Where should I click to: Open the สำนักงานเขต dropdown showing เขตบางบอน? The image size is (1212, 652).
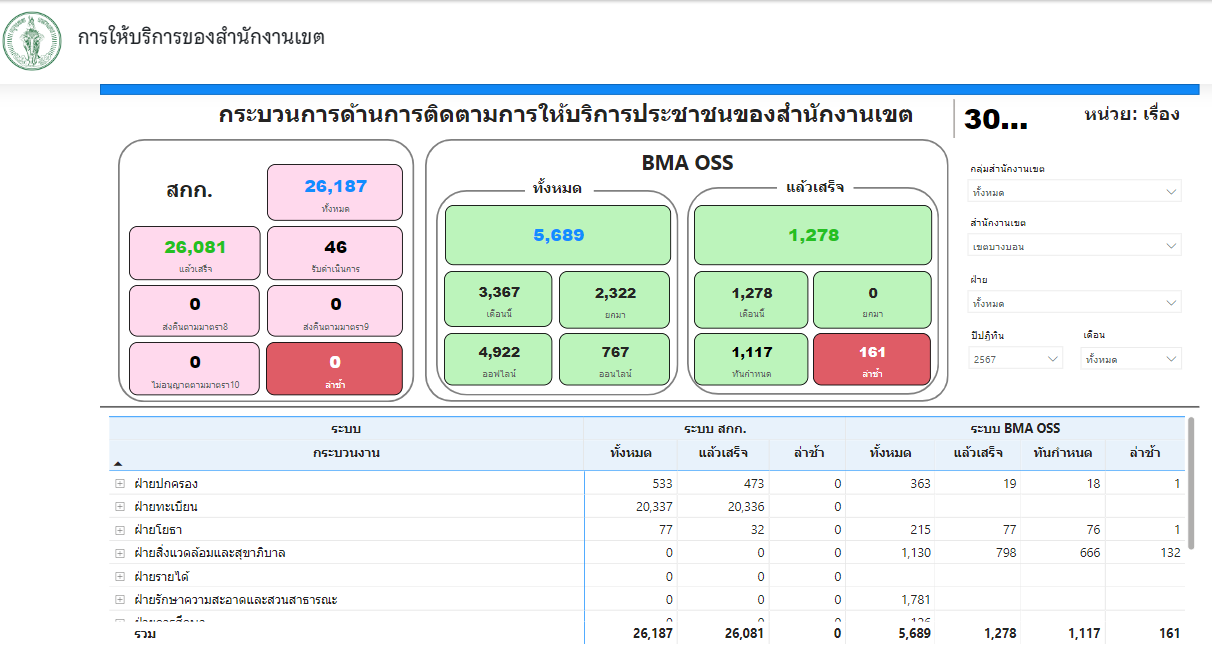tap(1074, 246)
